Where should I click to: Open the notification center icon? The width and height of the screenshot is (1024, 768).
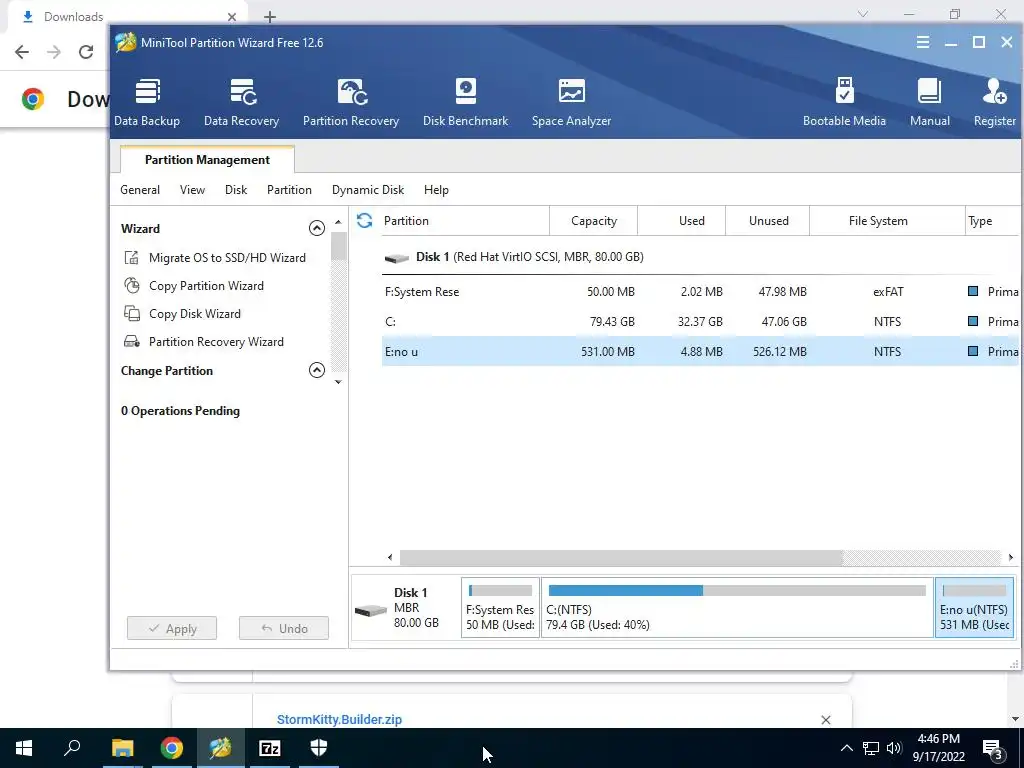point(992,748)
